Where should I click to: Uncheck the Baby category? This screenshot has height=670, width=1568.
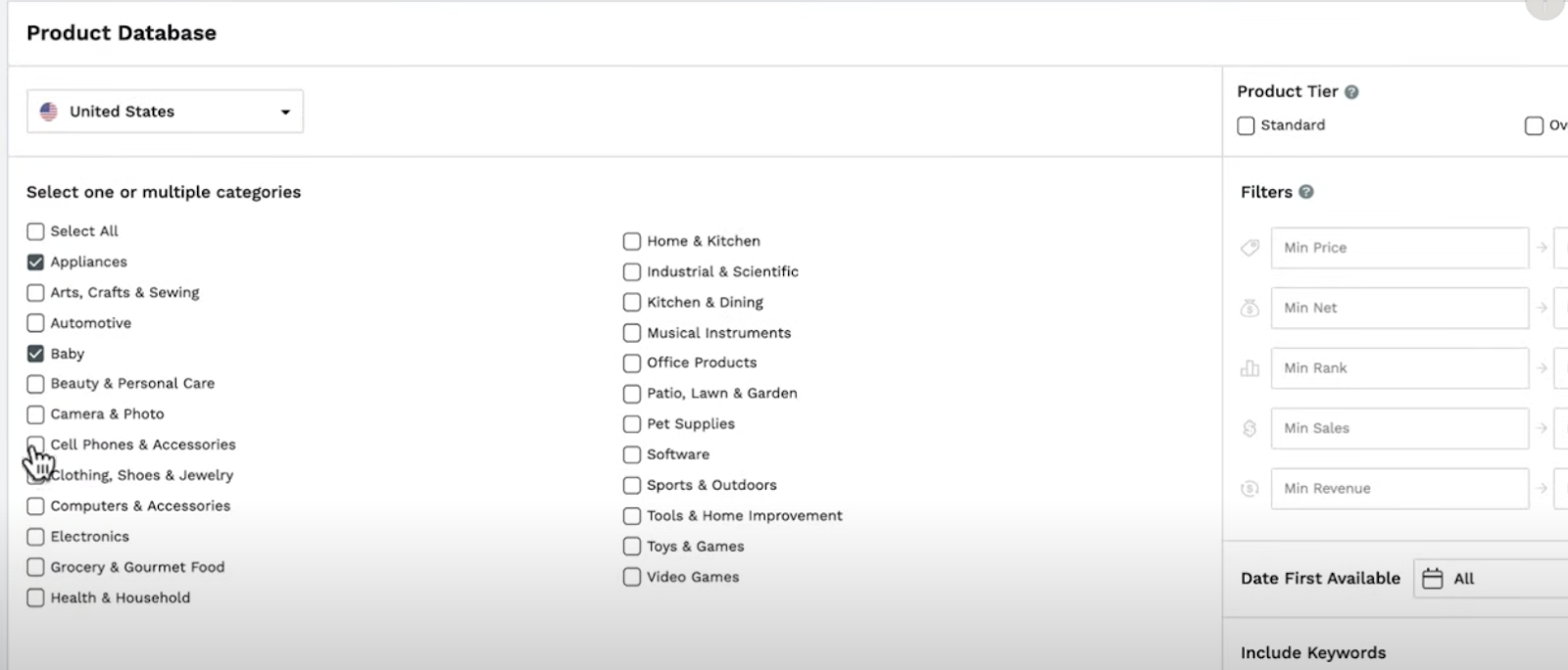[x=35, y=354]
